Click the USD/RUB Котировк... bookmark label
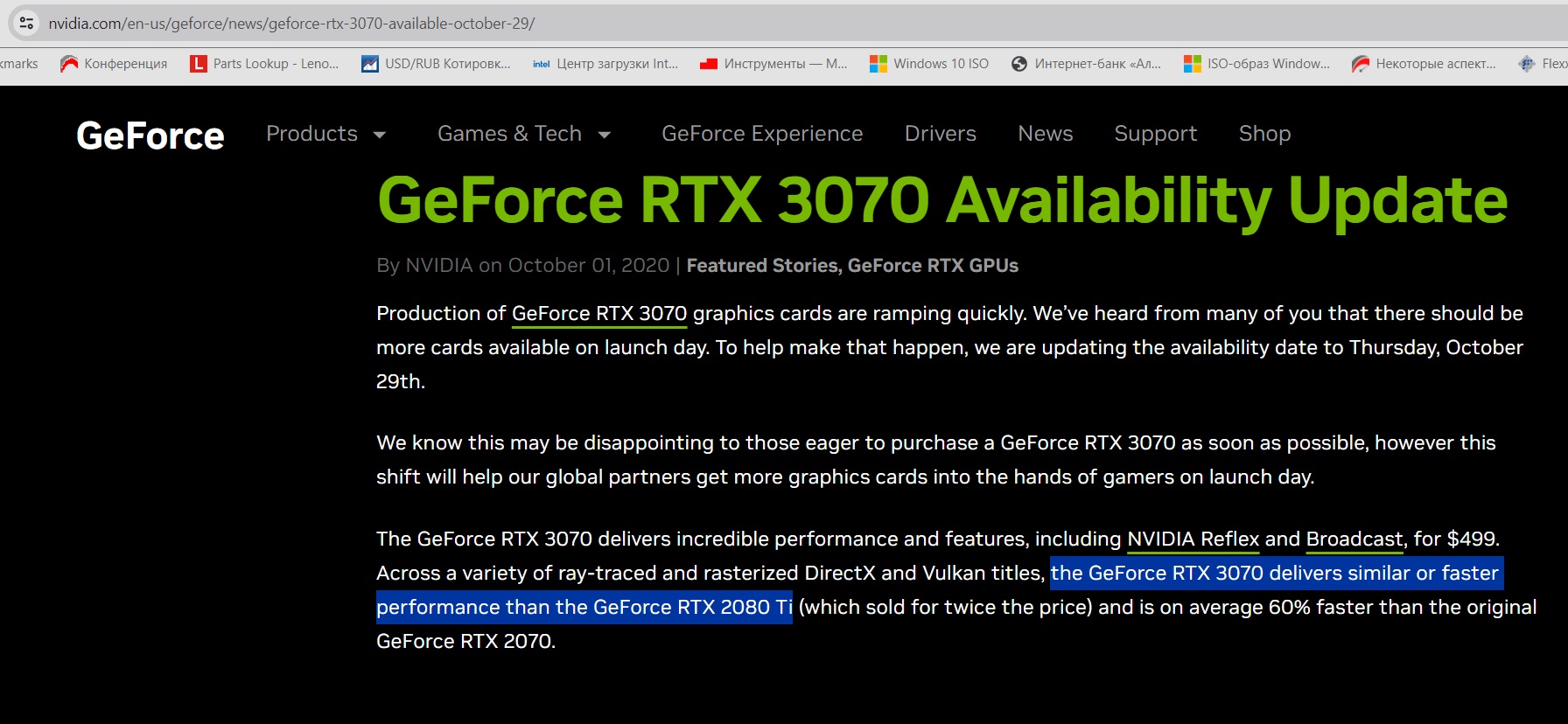Viewport: 1568px width, 724px height. point(448,64)
